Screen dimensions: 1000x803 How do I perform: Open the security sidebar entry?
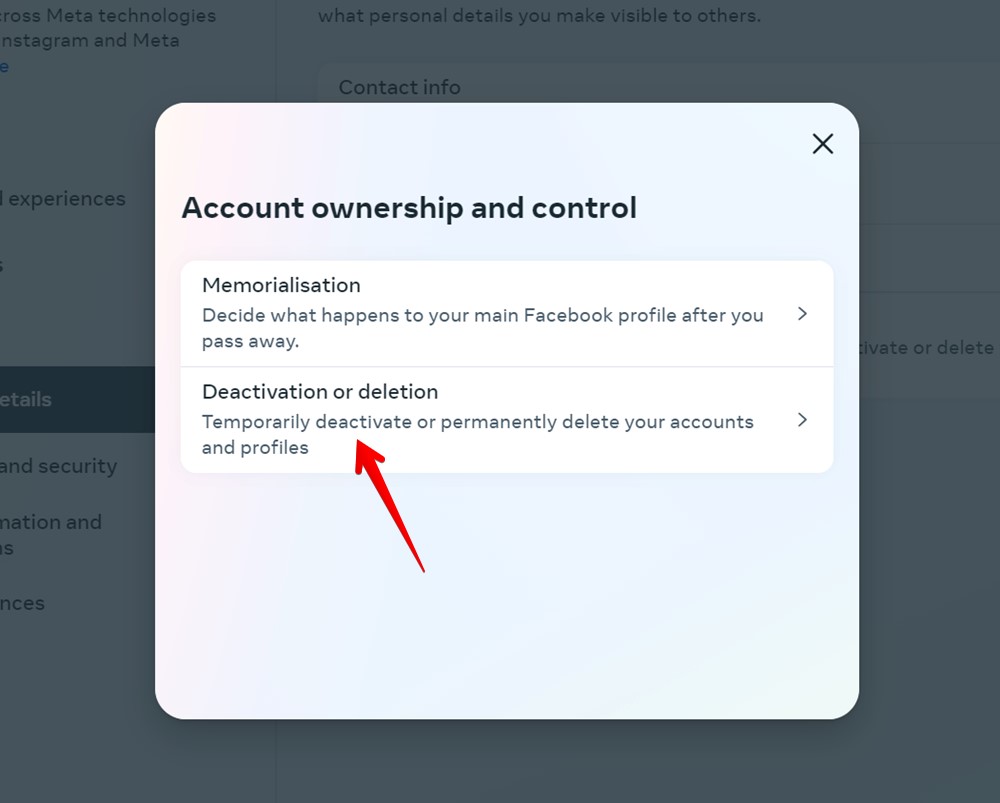tap(58, 465)
